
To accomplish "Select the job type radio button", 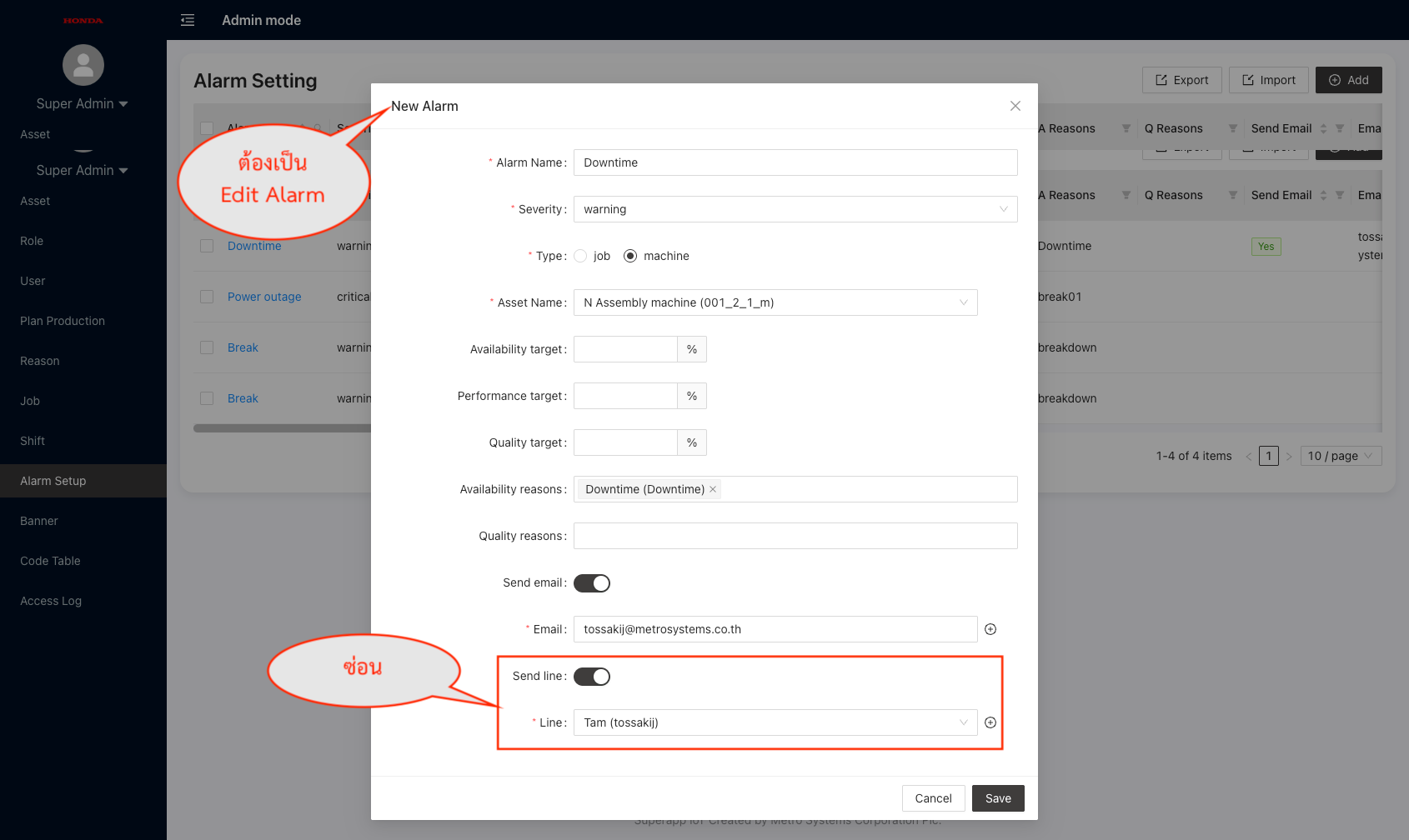I will (581, 256).
